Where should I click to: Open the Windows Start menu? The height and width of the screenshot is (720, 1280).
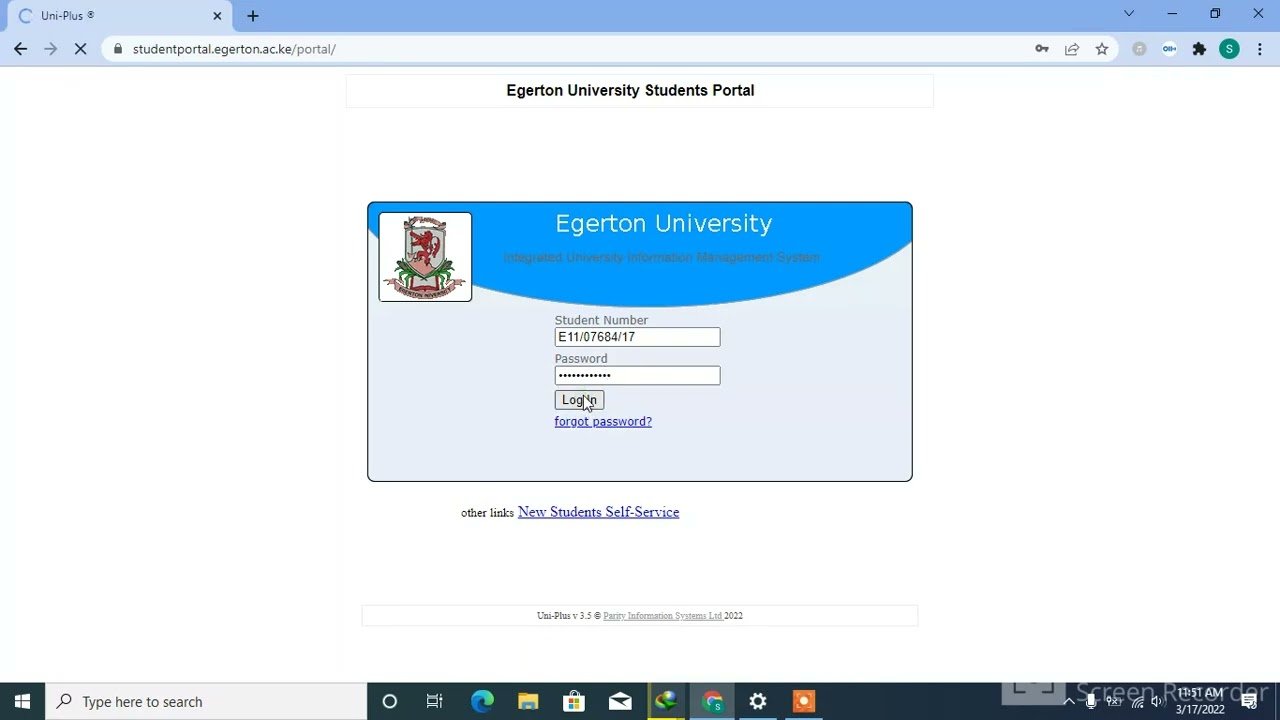(x=21, y=701)
